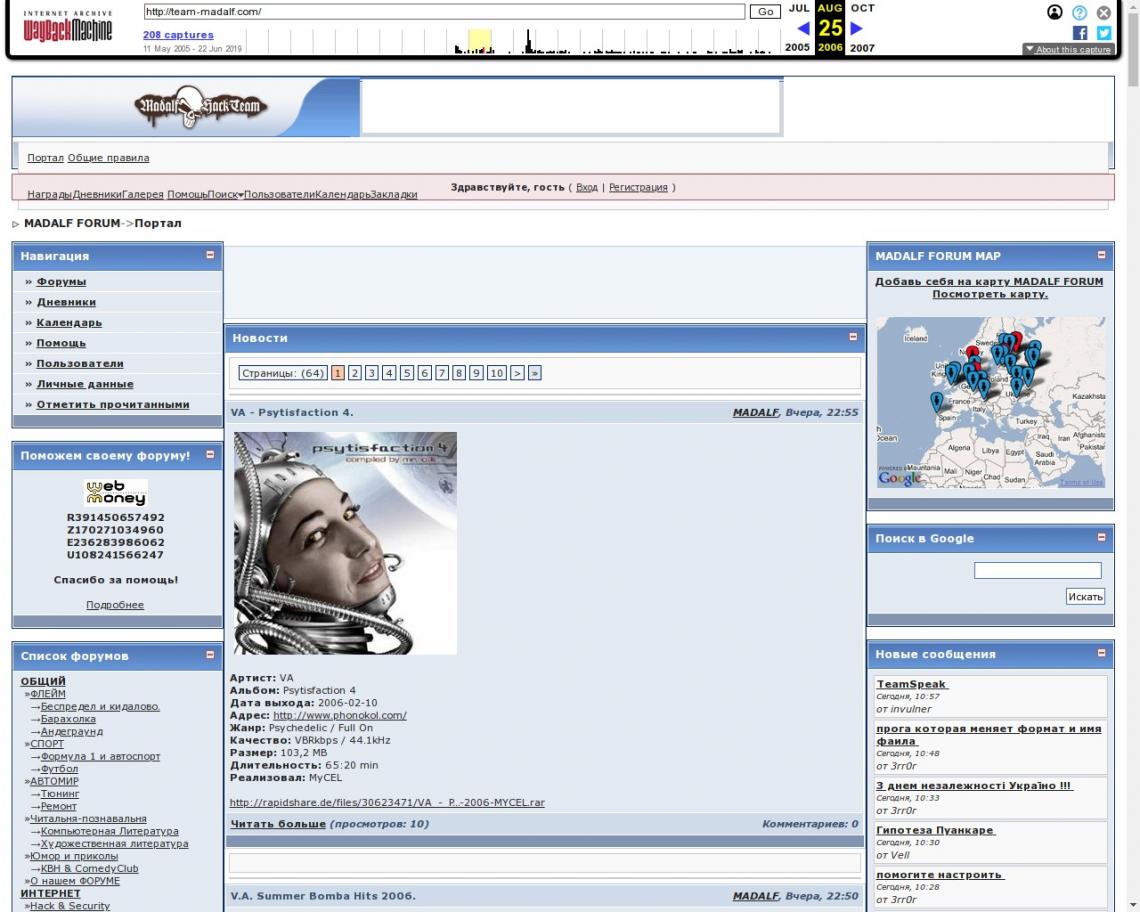1140x912 pixels.
Task: Click Посмотреть карту link
Action: pos(990,294)
